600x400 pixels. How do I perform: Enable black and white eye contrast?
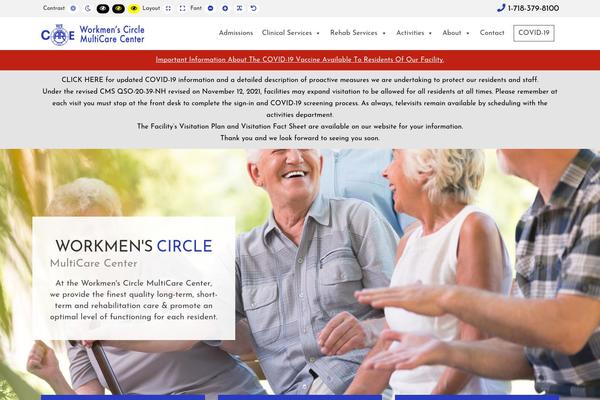(103, 8)
